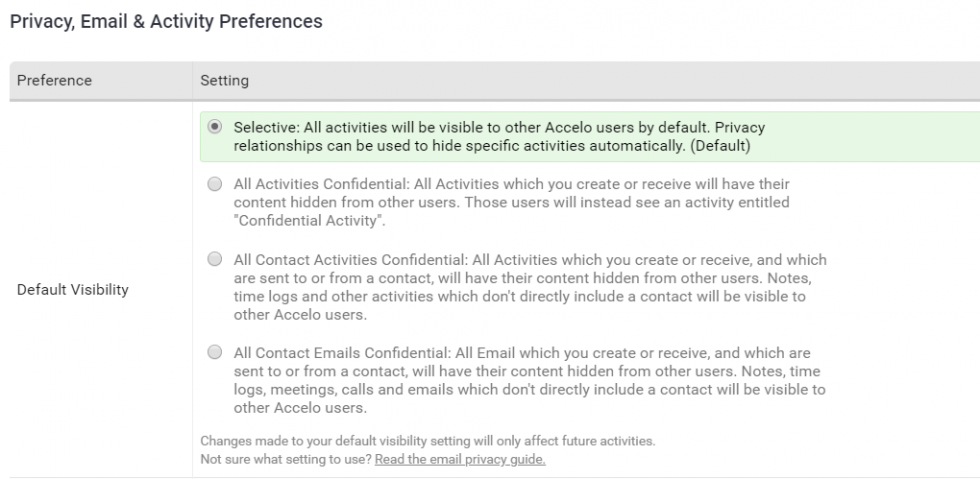Click the Default Visibility preference label
Viewport: 980px width, 479px height.
click(x=73, y=290)
